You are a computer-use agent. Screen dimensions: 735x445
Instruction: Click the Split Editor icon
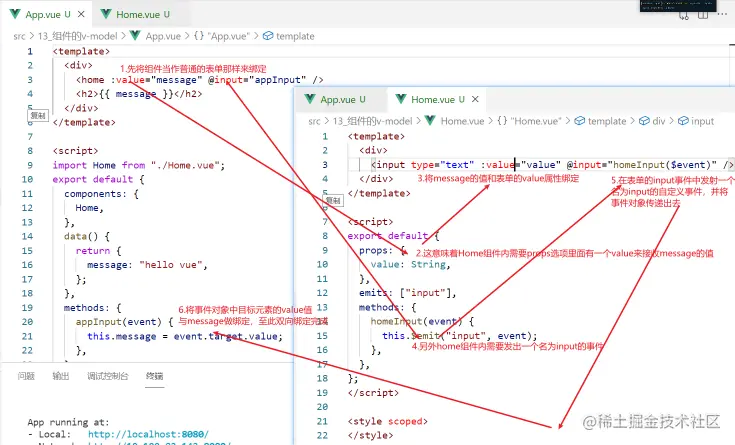(x=703, y=15)
